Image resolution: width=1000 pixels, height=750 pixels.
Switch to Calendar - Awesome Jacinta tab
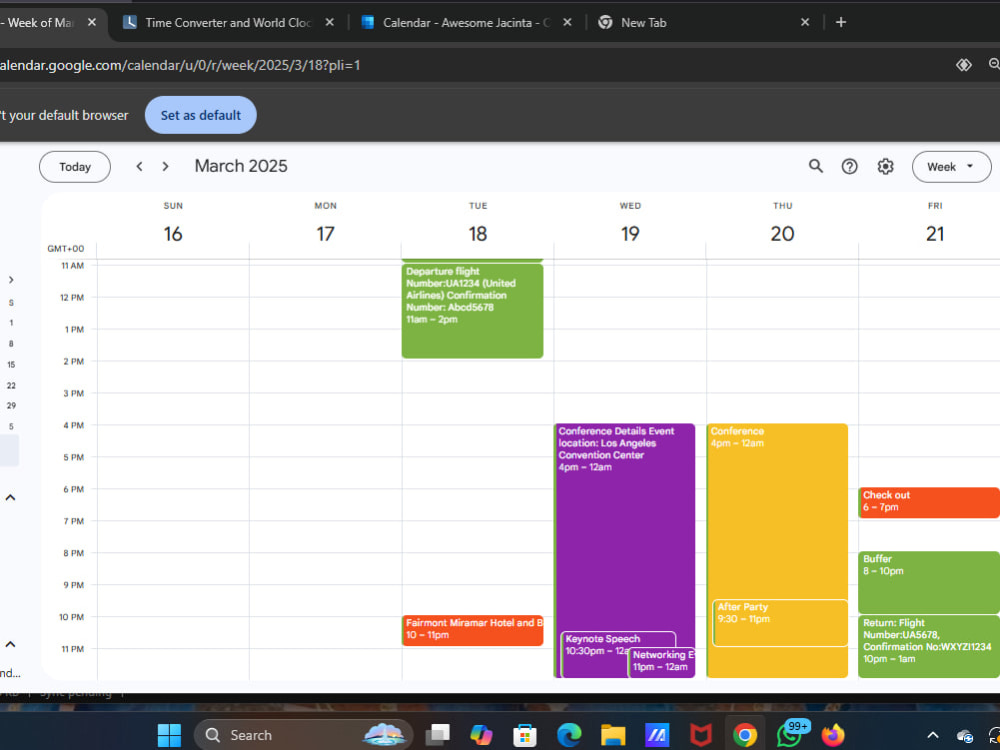466,22
